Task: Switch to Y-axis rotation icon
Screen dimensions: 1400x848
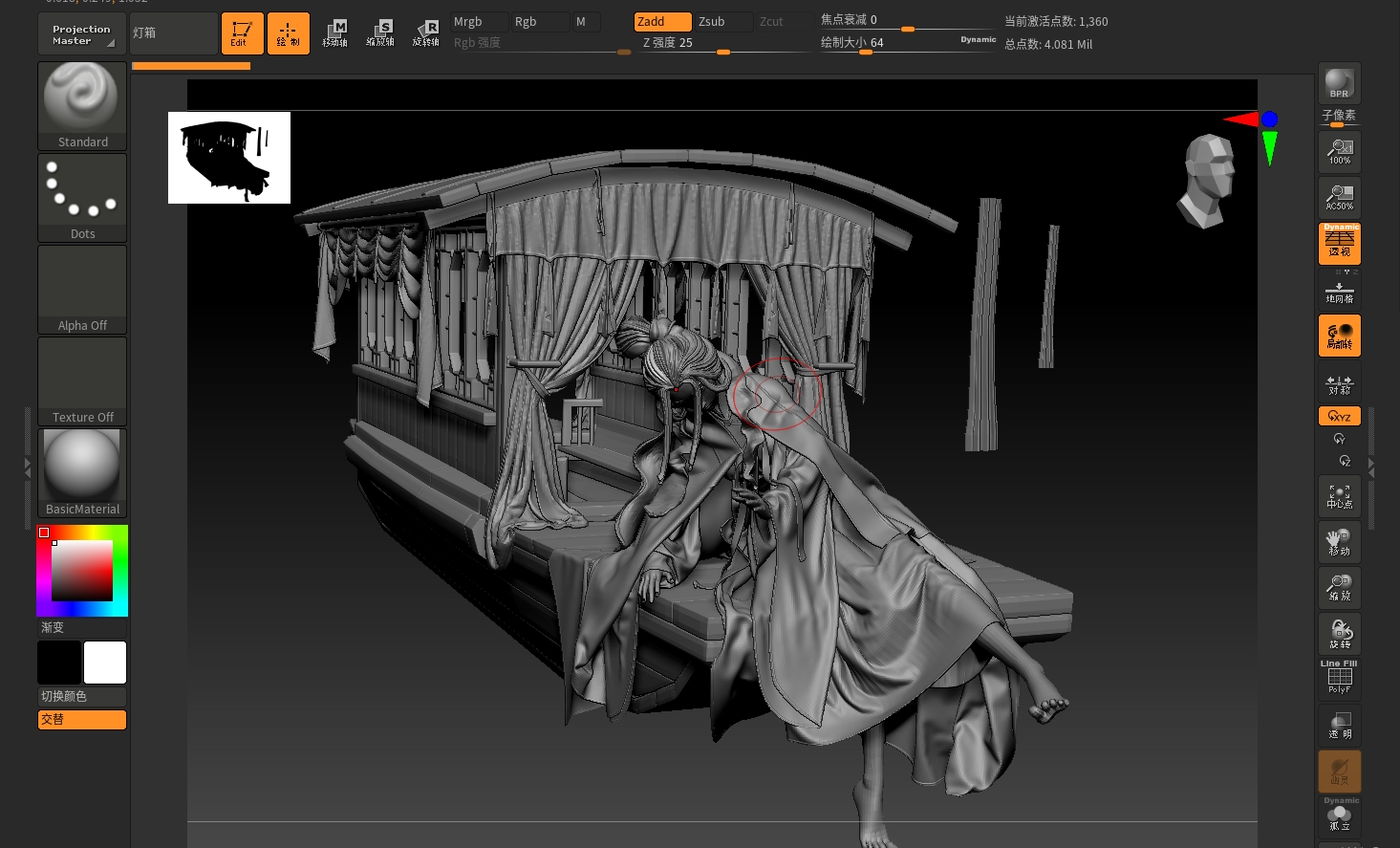Action: [1340, 440]
